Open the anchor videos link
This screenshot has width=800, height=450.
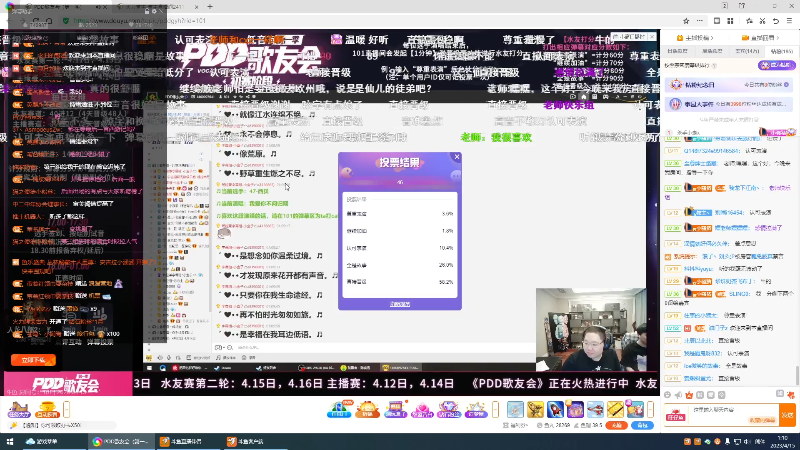(x=694, y=38)
